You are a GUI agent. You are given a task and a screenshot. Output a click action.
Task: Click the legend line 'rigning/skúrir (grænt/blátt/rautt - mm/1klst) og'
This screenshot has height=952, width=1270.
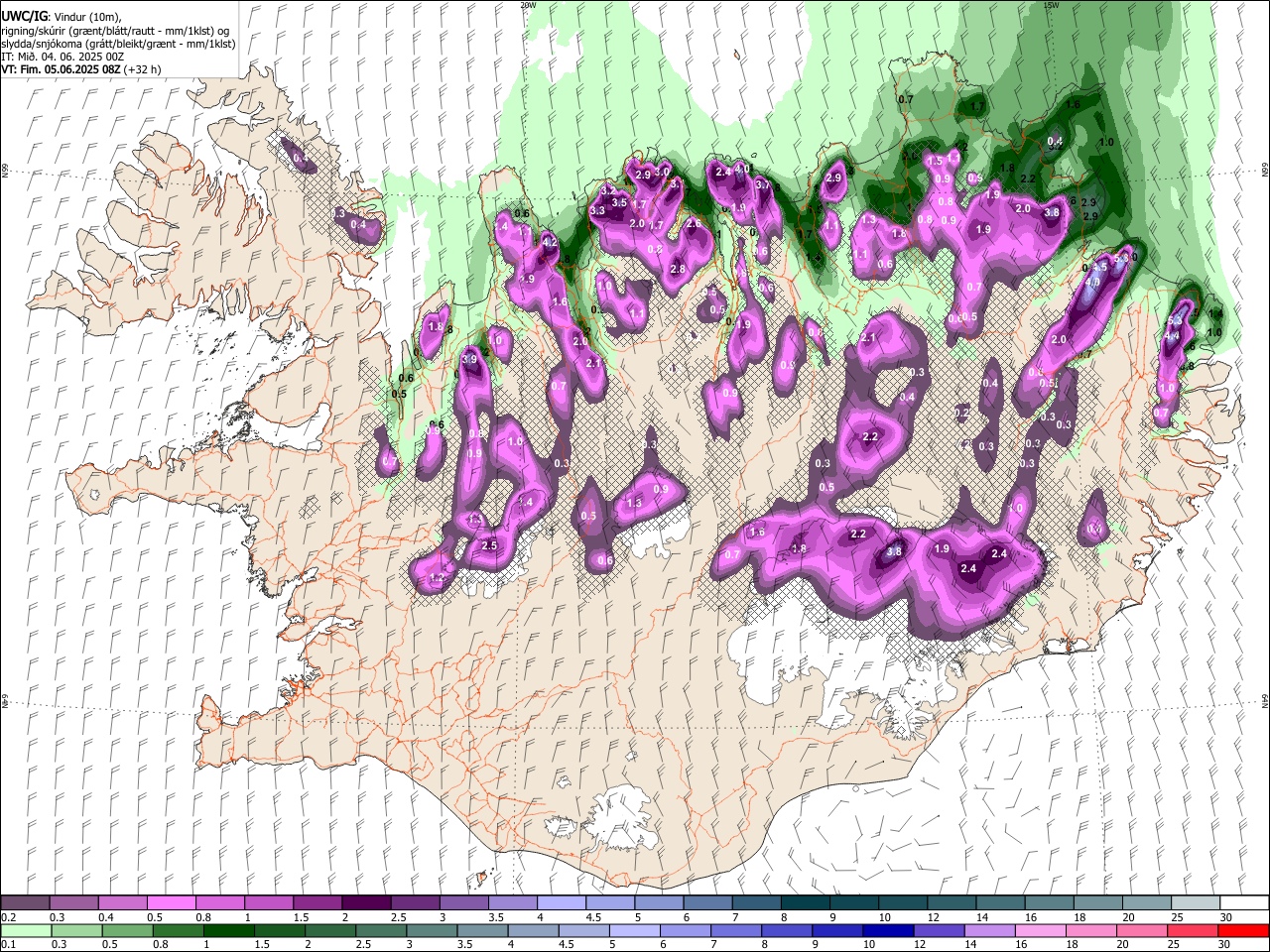(115, 31)
